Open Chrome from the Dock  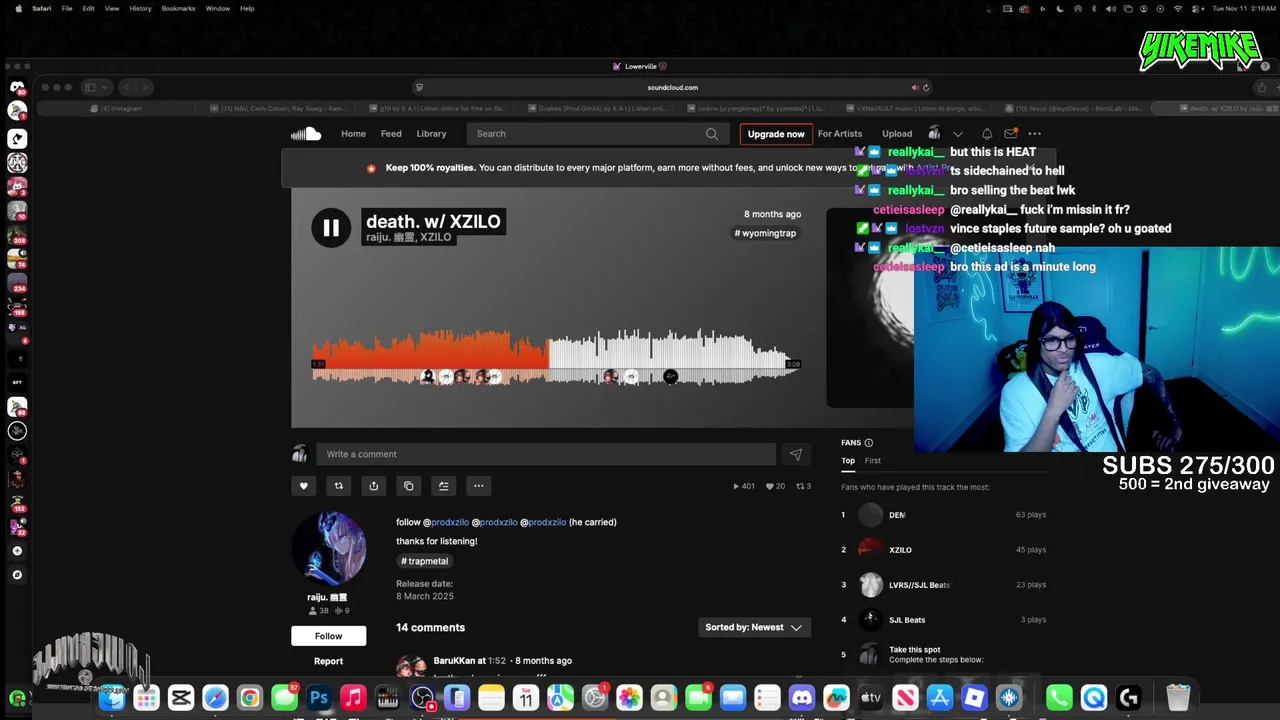(x=250, y=698)
